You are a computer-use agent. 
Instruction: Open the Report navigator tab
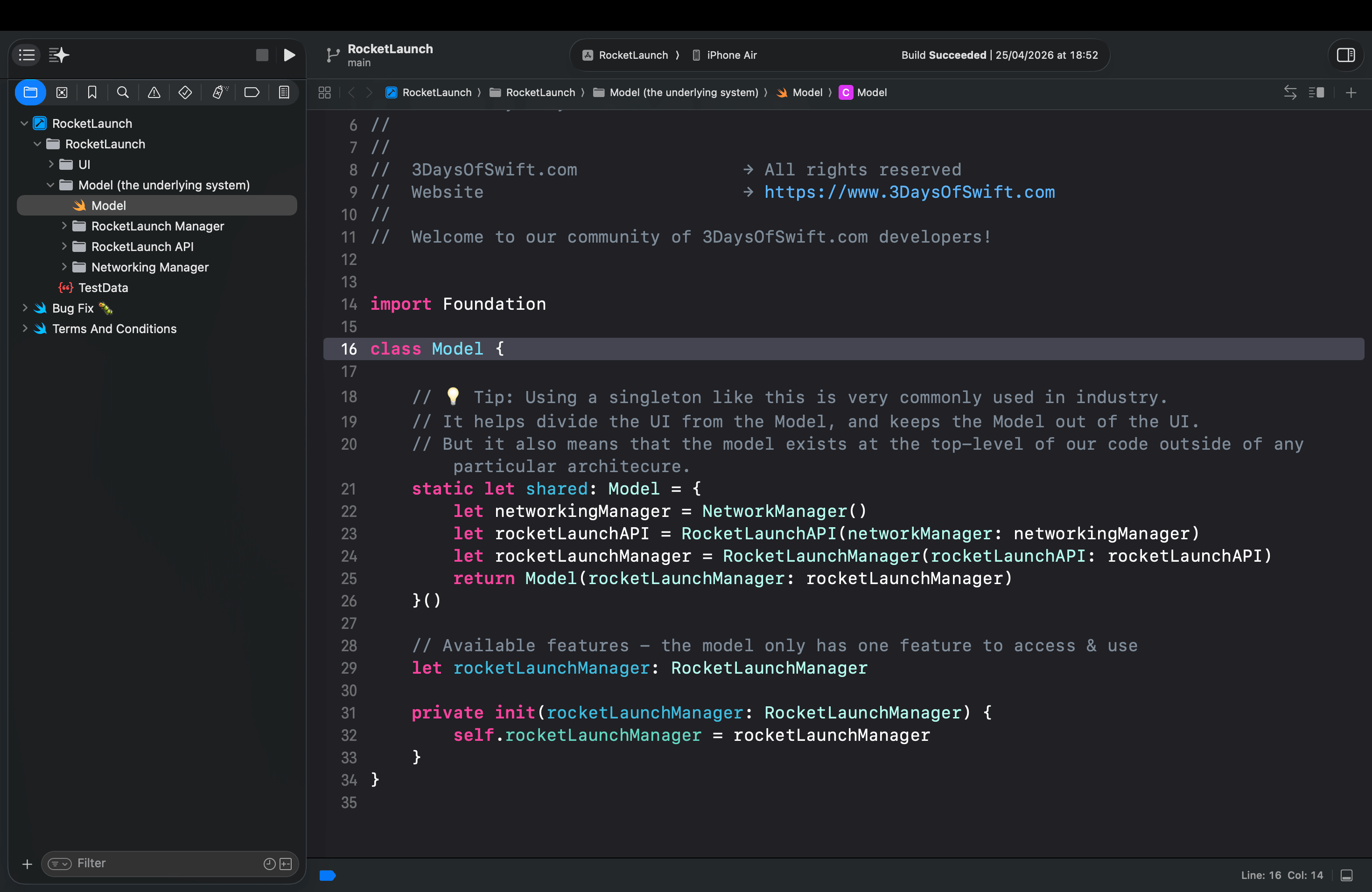(284, 92)
